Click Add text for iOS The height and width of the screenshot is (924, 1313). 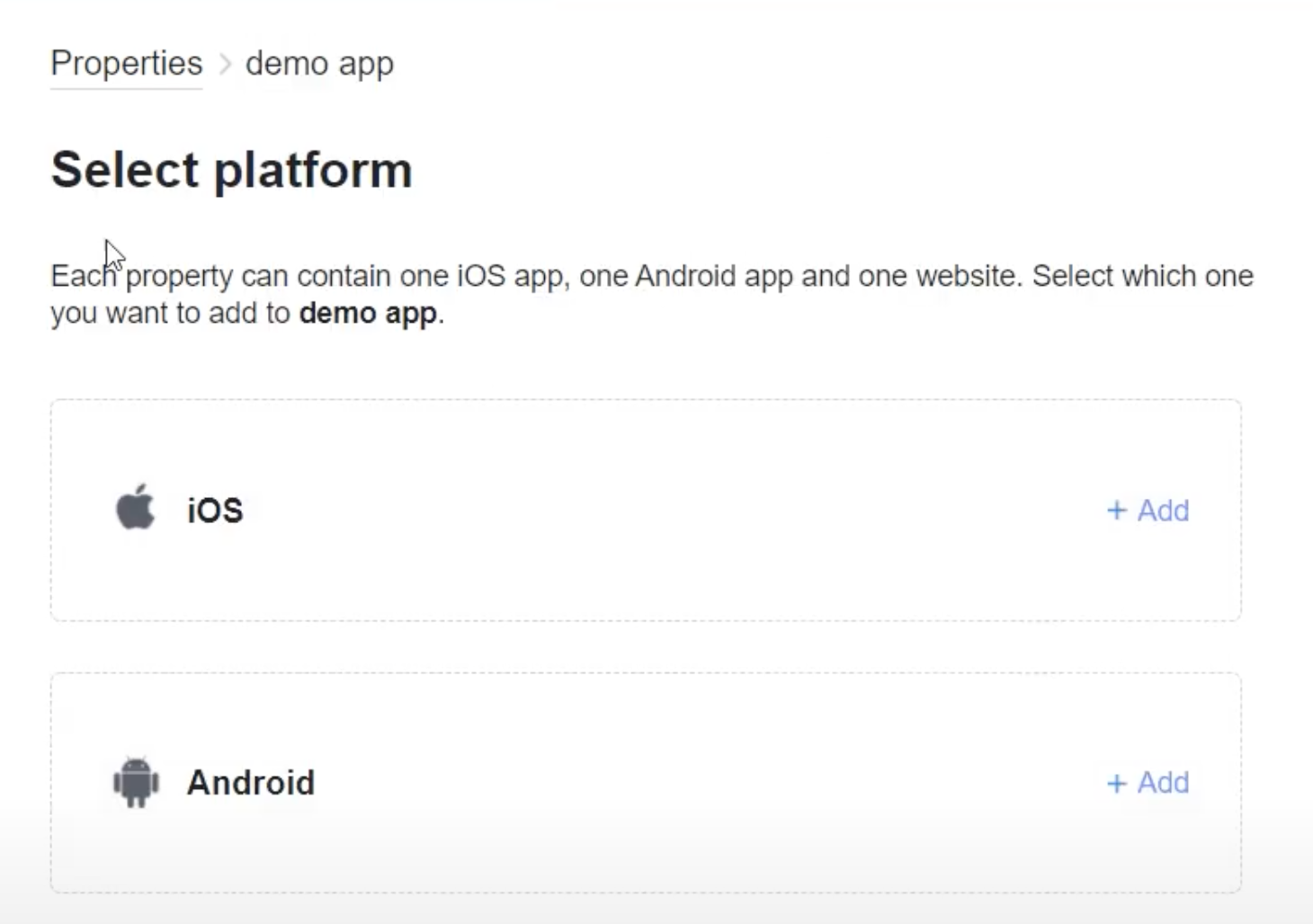(1163, 511)
